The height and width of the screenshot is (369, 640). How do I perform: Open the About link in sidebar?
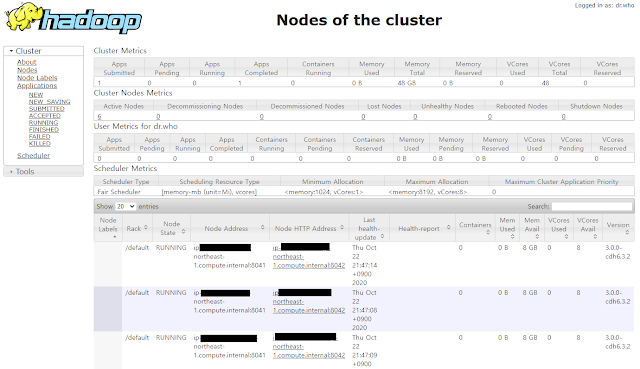27,62
